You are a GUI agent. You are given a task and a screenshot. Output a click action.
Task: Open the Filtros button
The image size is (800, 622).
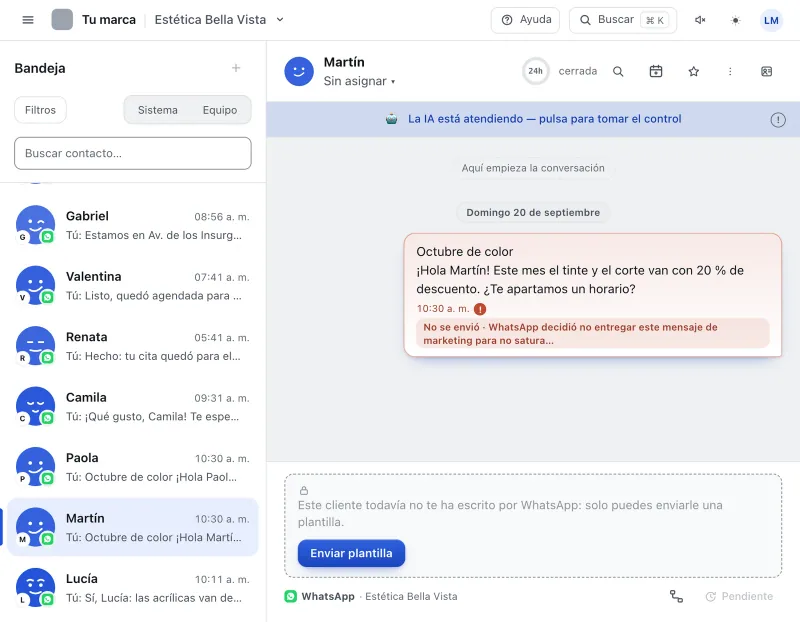[x=40, y=110]
